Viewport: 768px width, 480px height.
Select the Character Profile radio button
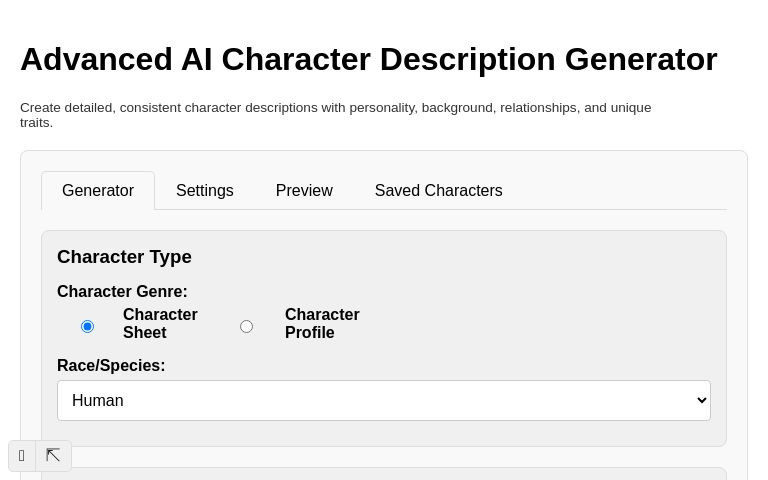(246, 326)
